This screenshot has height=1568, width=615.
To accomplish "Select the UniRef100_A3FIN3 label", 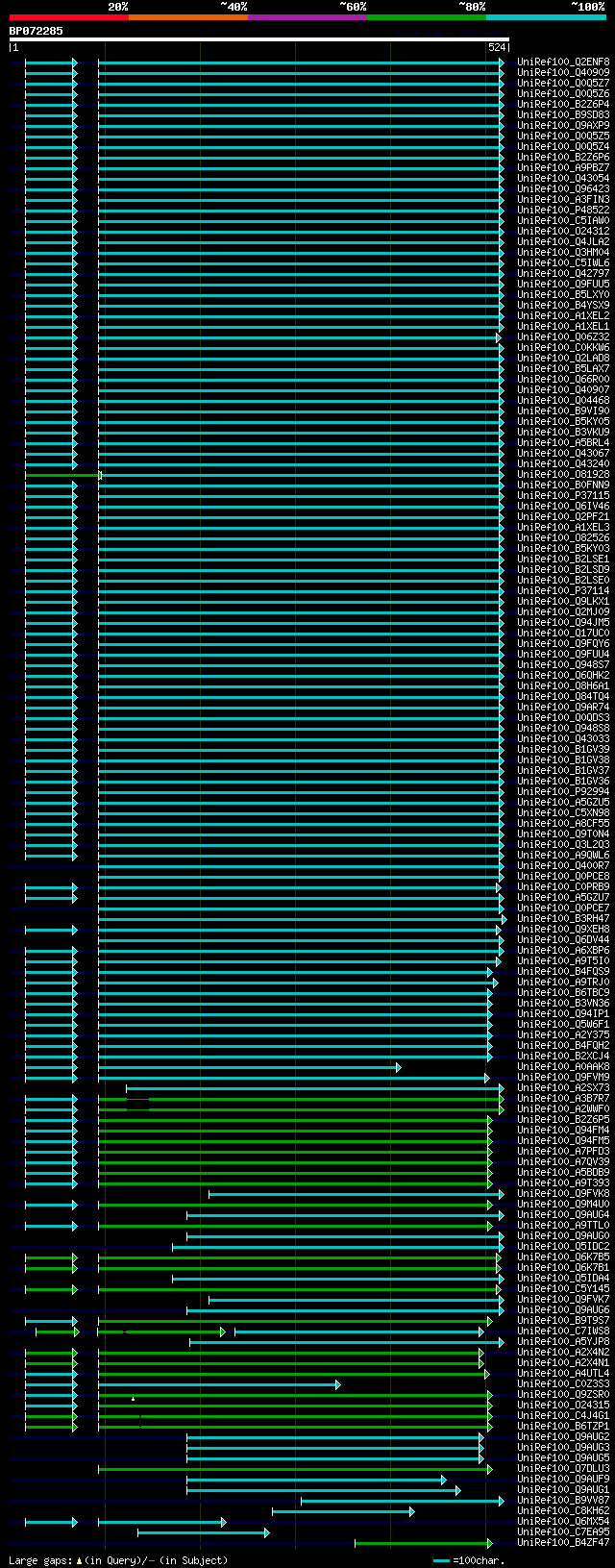I will click(x=563, y=199).
